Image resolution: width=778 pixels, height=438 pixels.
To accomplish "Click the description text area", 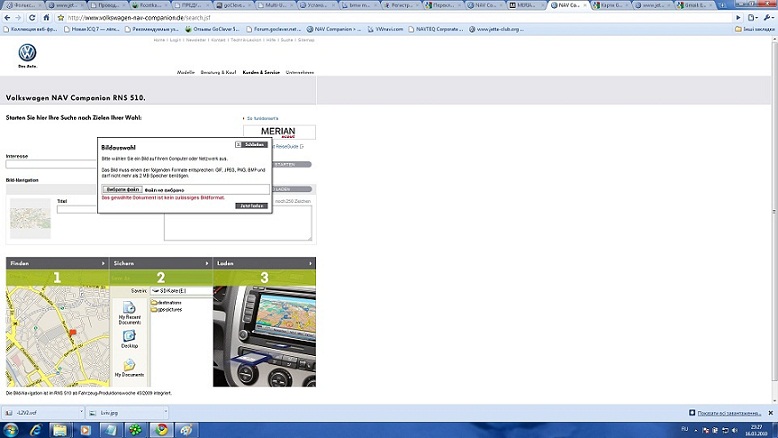I will pyautogui.click(x=238, y=223).
